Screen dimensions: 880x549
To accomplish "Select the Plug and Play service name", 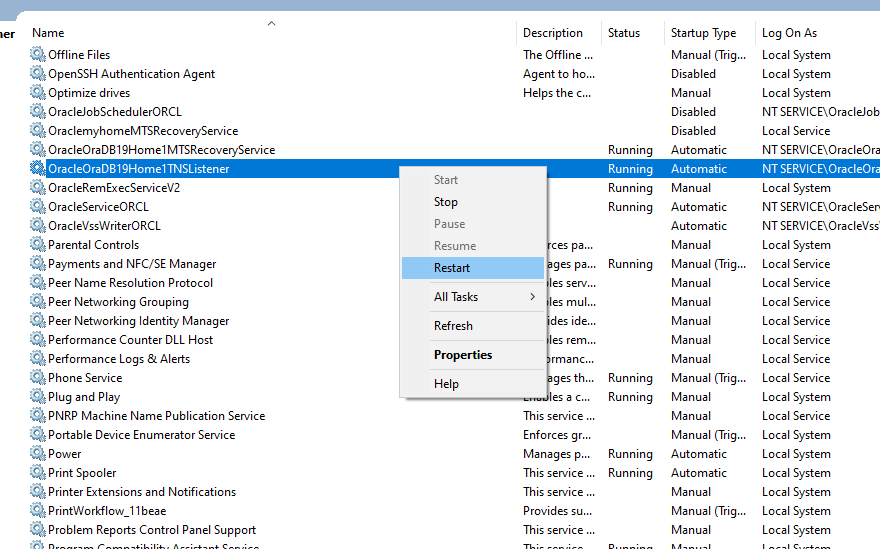I will point(84,397).
